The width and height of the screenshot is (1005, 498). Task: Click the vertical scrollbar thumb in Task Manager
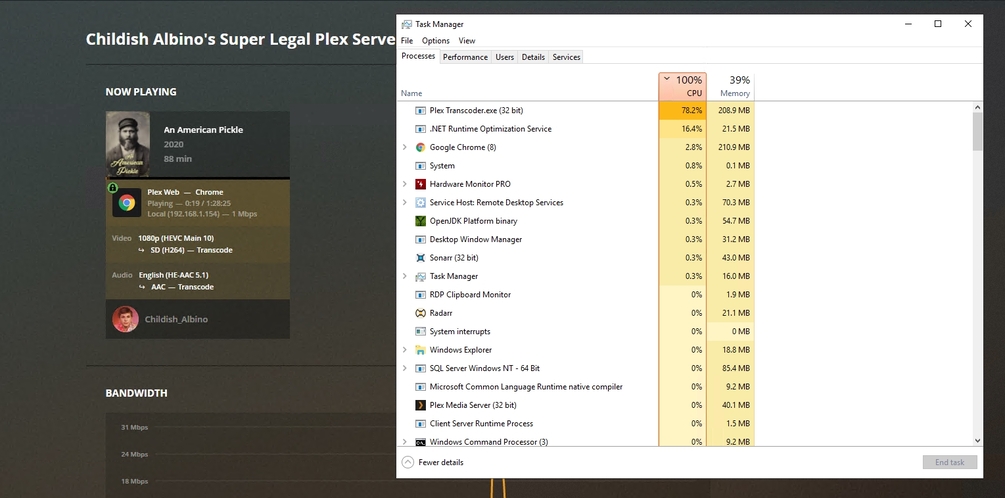coord(977,131)
